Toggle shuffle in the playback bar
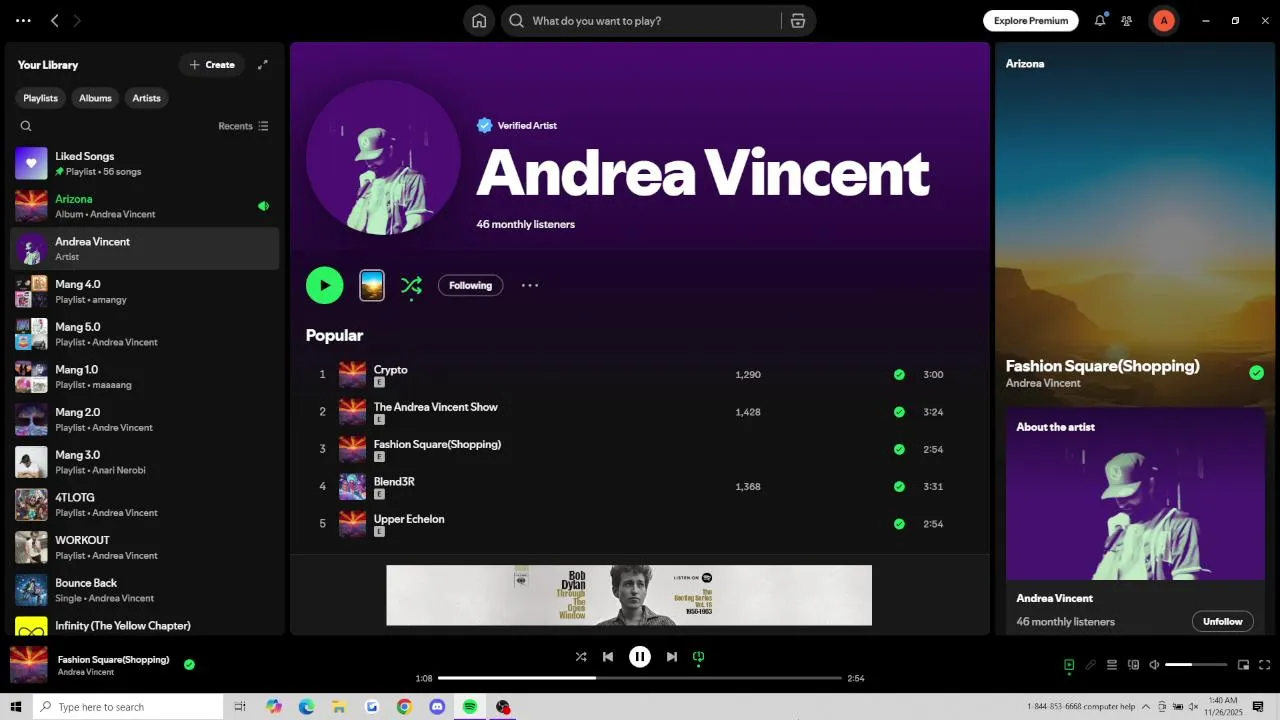Viewport: 1280px width, 720px height. pyautogui.click(x=581, y=657)
